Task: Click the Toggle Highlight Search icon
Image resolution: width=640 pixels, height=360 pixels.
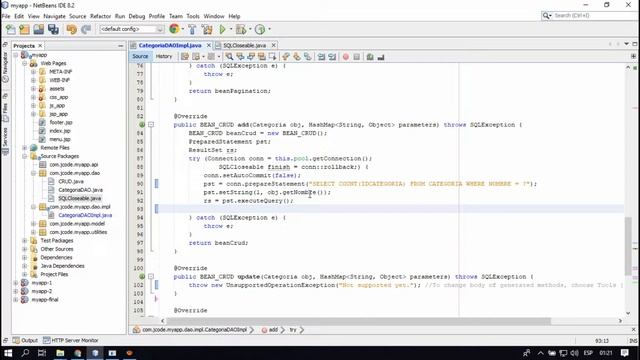Action: 262,57
